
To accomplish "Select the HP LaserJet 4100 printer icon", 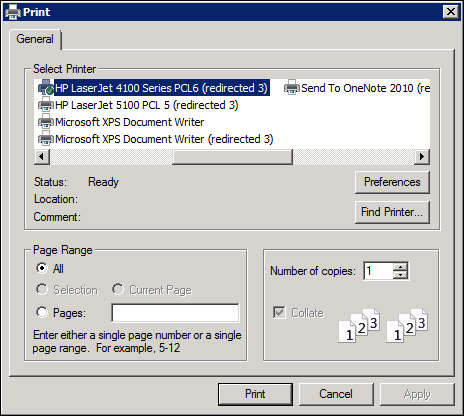I will [46, 88].
